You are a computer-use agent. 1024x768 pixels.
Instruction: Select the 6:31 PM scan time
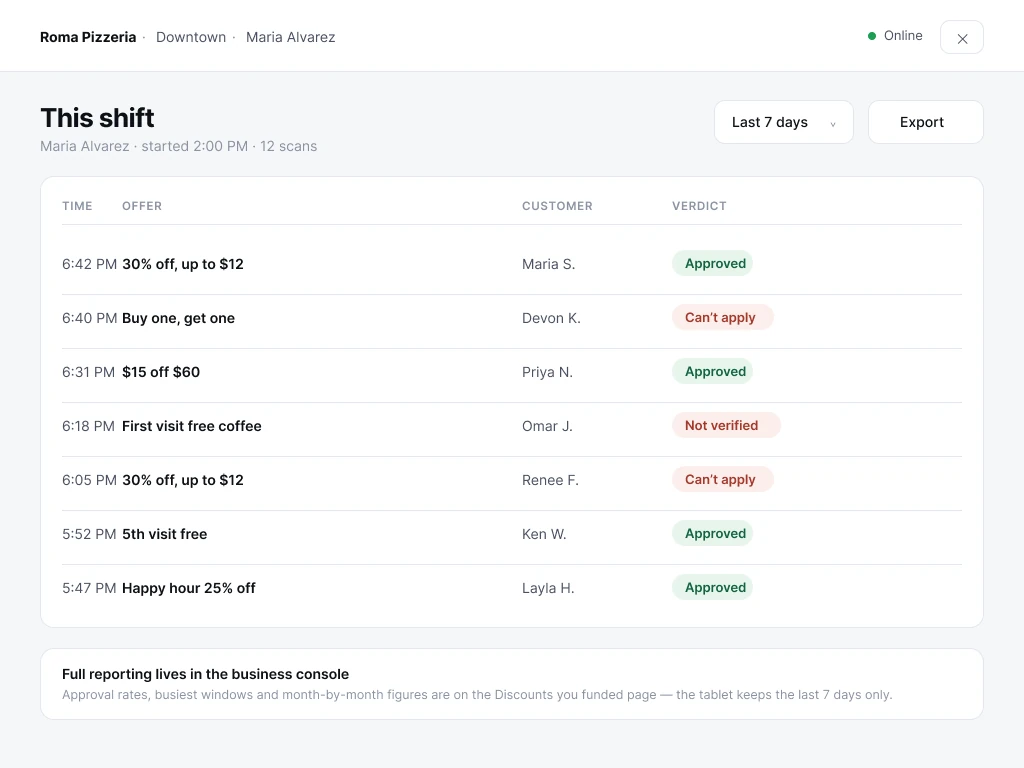(x=88, y=372)
